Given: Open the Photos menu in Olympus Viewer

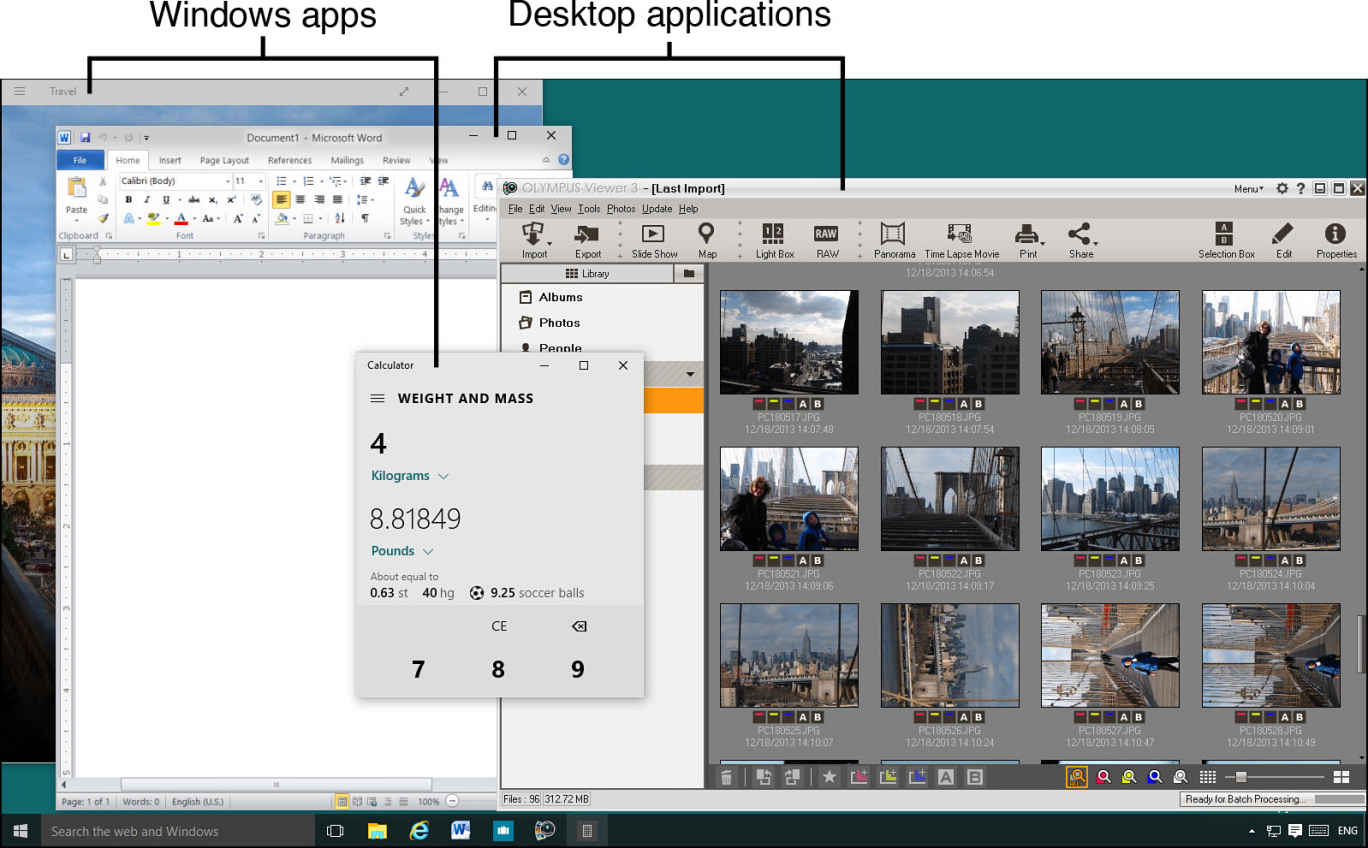Looking at the screenshot, I should tap(621, 209).
